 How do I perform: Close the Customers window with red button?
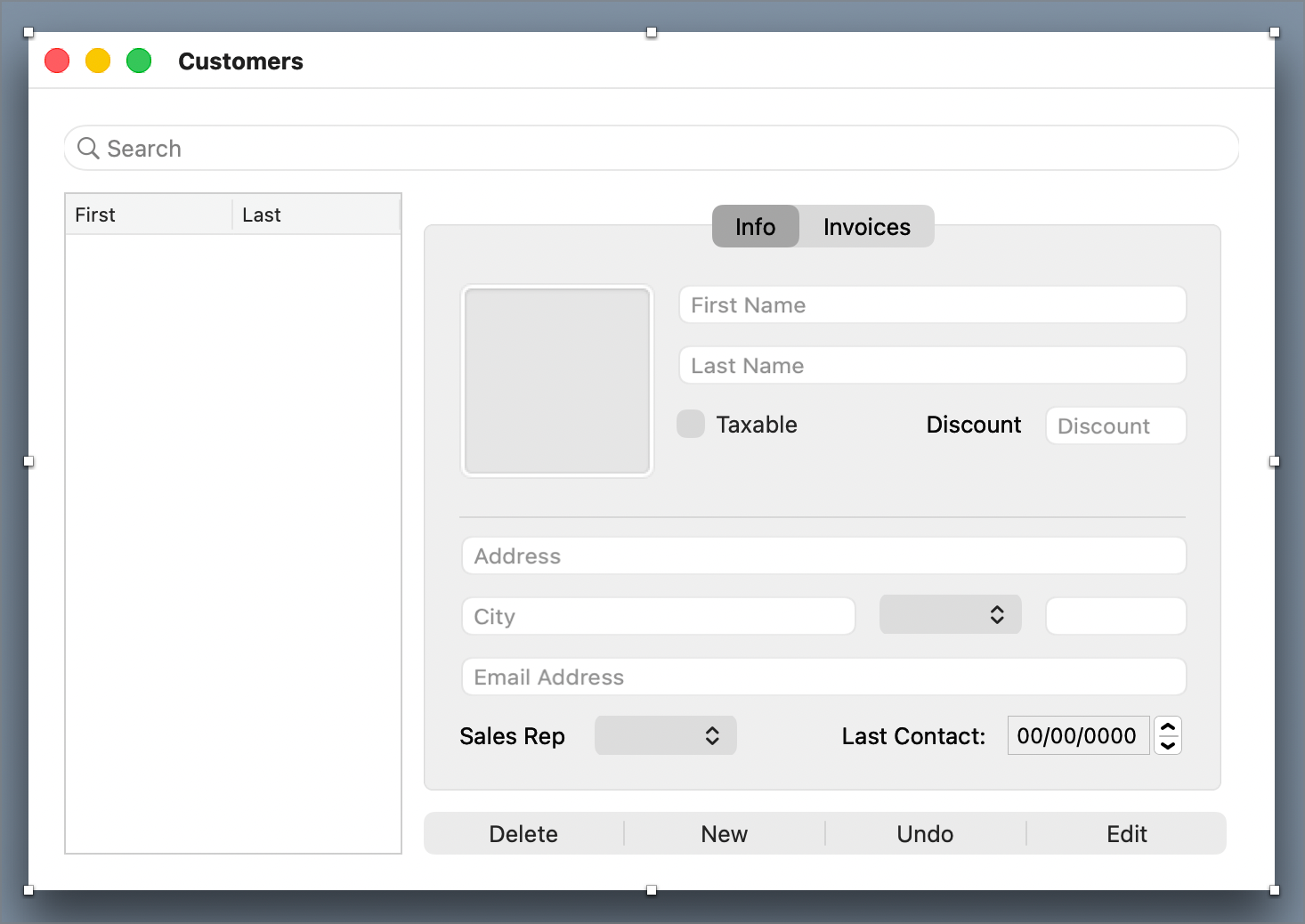[57, 61]
